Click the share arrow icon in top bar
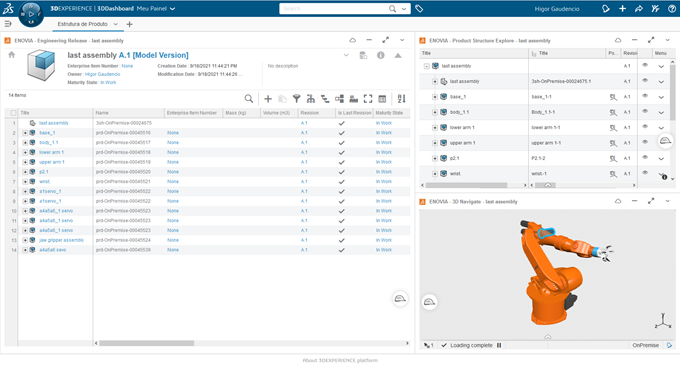 coord(639,9)
